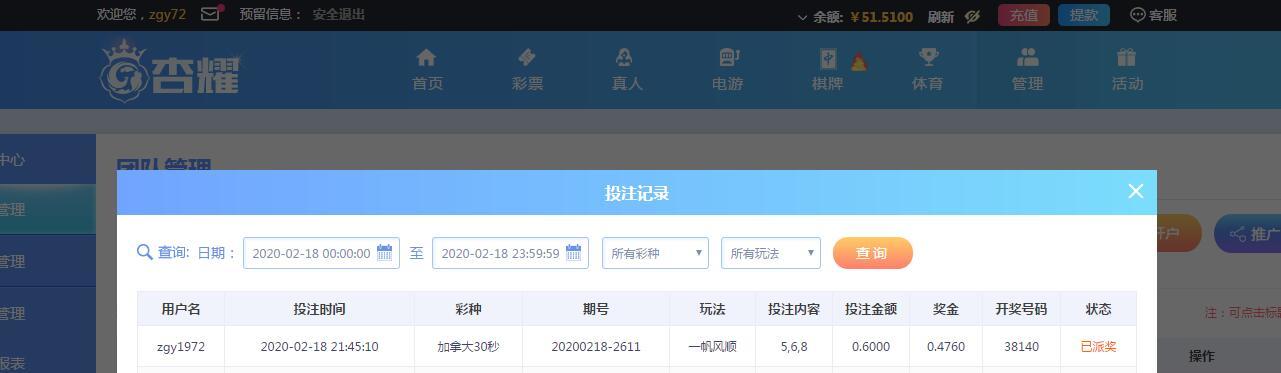Click the 期号 column header
Screen dimensions: 1281x373
(x=596, y=309)
